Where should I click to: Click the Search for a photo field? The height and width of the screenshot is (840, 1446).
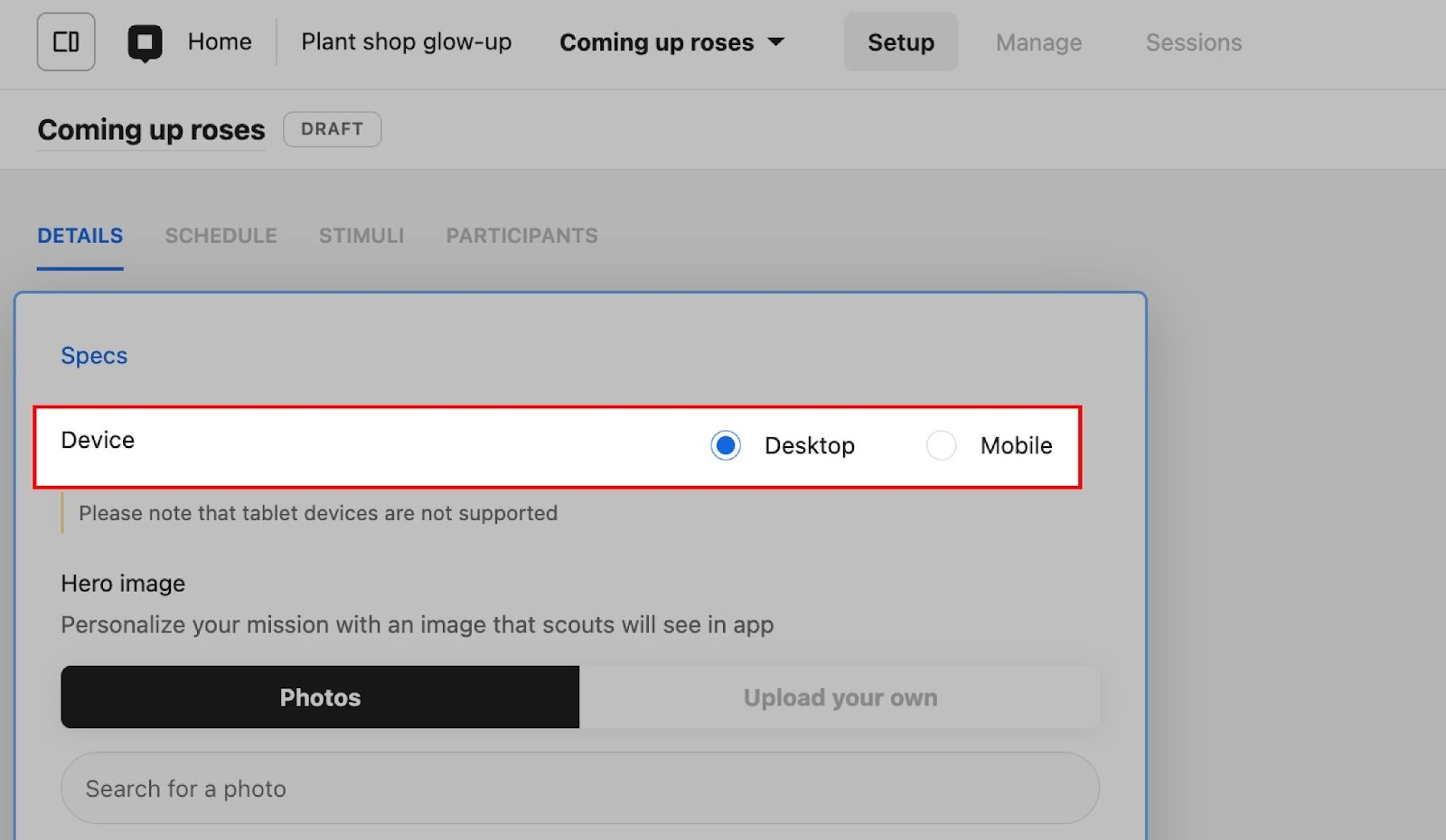click(579, 789)
